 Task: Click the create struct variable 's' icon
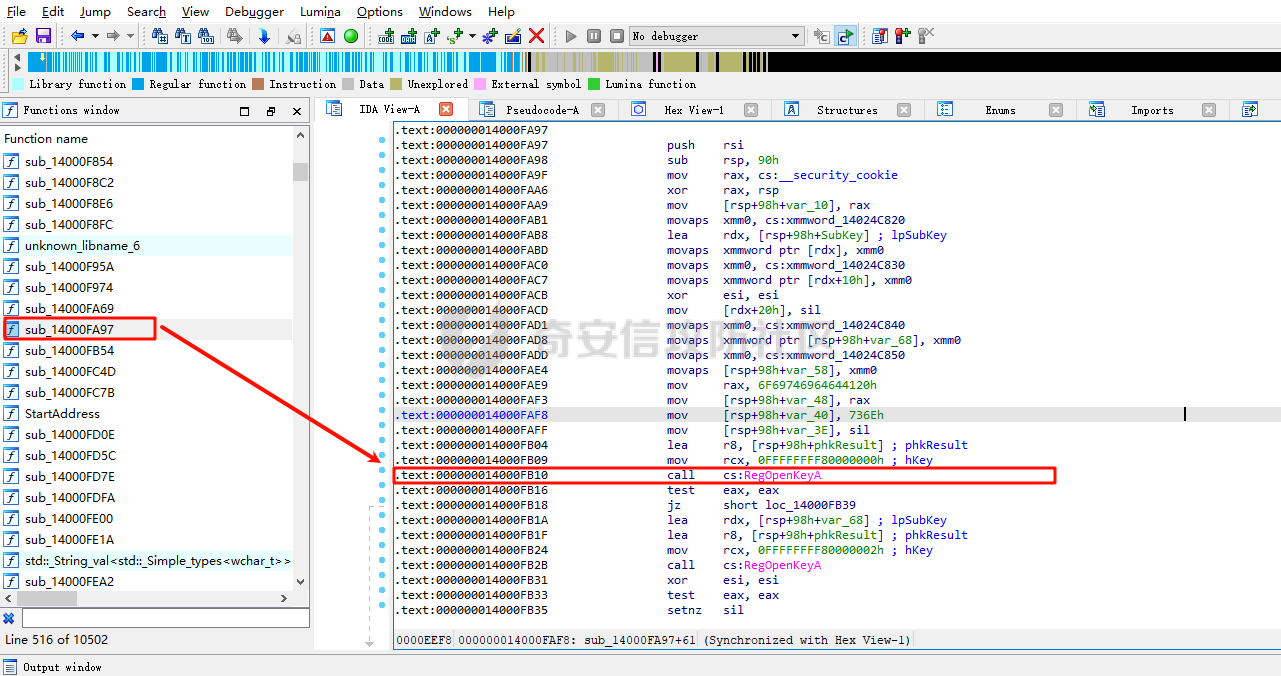pos(455,36)
